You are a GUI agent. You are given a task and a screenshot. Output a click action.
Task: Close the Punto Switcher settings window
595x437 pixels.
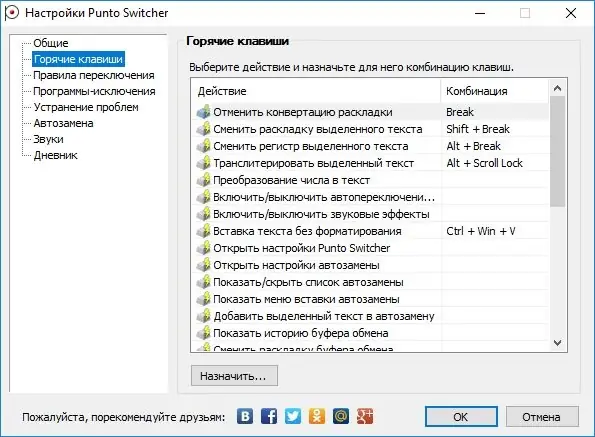pyautogui.click(x=571, y=13)
